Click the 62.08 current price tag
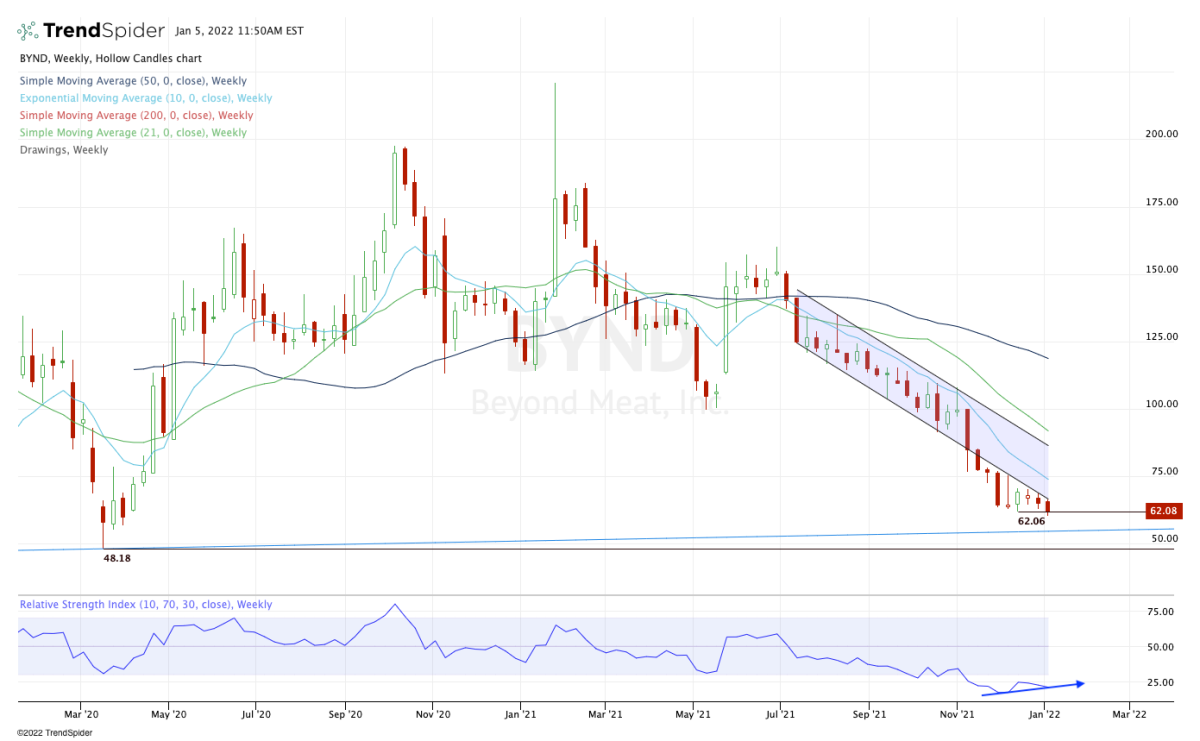The height and width of the screenshot is (741, 1200). pos(1165,511)
